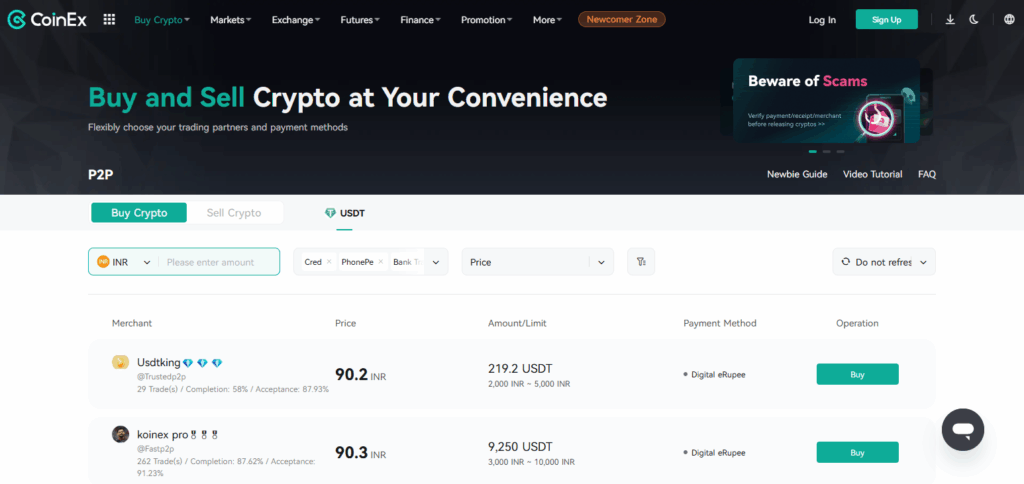Click the koinex pro merchant name
The image size is (1024, 484).
click(x=163, y=434)
